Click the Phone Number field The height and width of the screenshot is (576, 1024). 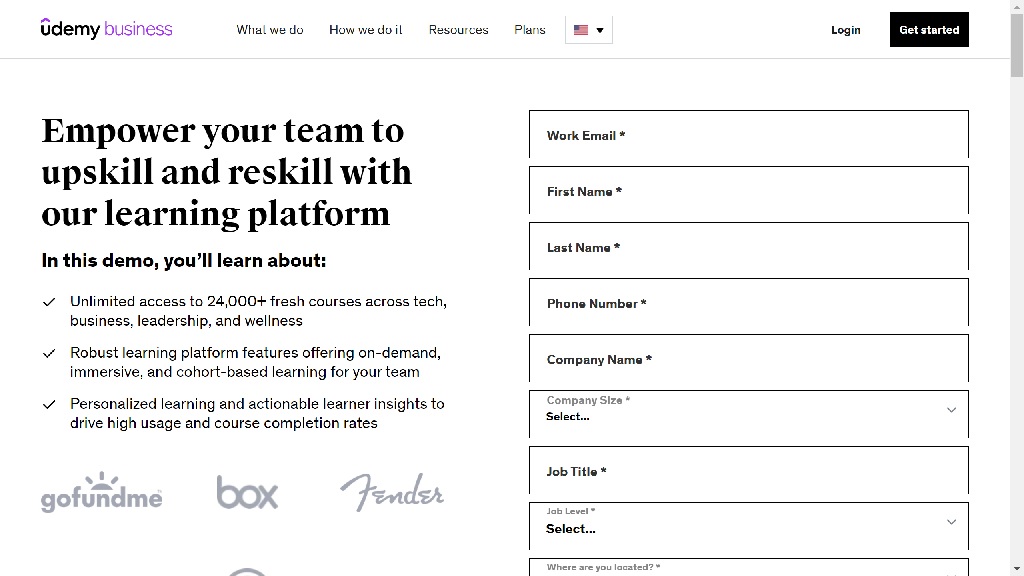pyautogui.click(x=748, y=303)
